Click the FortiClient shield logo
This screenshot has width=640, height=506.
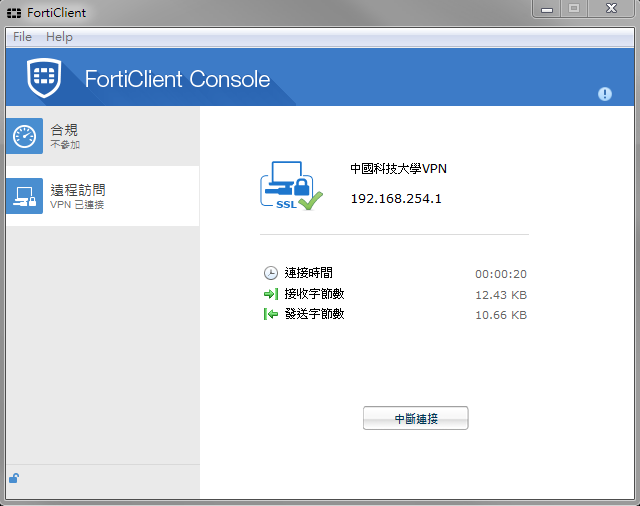point(44,78)
